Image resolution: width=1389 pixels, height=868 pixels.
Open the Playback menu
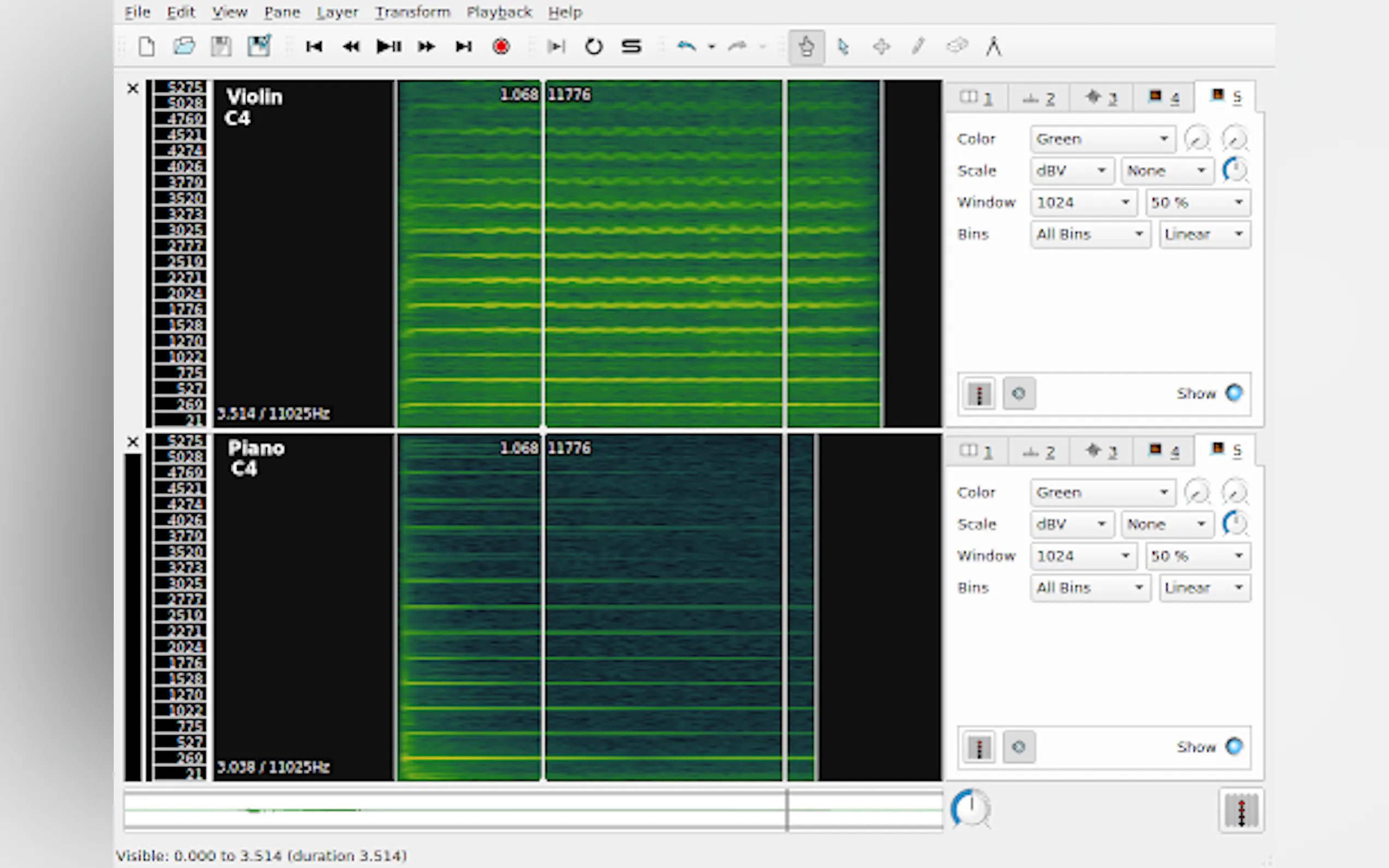[x=499, y=12]
